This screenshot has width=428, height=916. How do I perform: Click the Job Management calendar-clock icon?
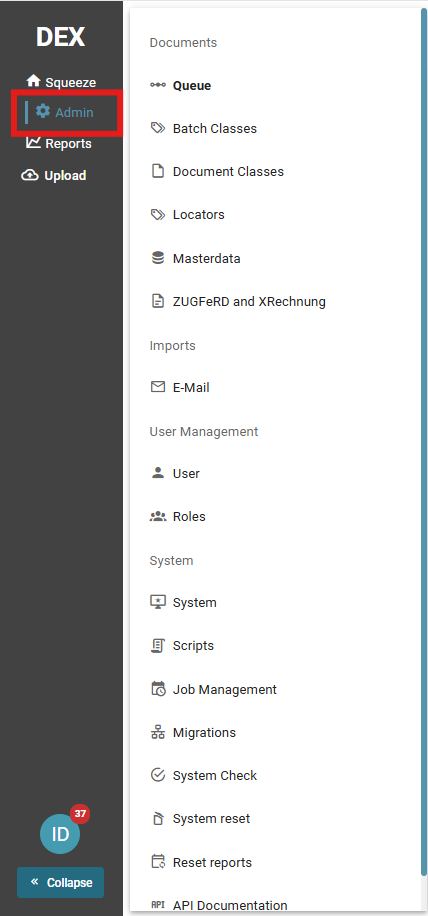click(x=158, y=689)
